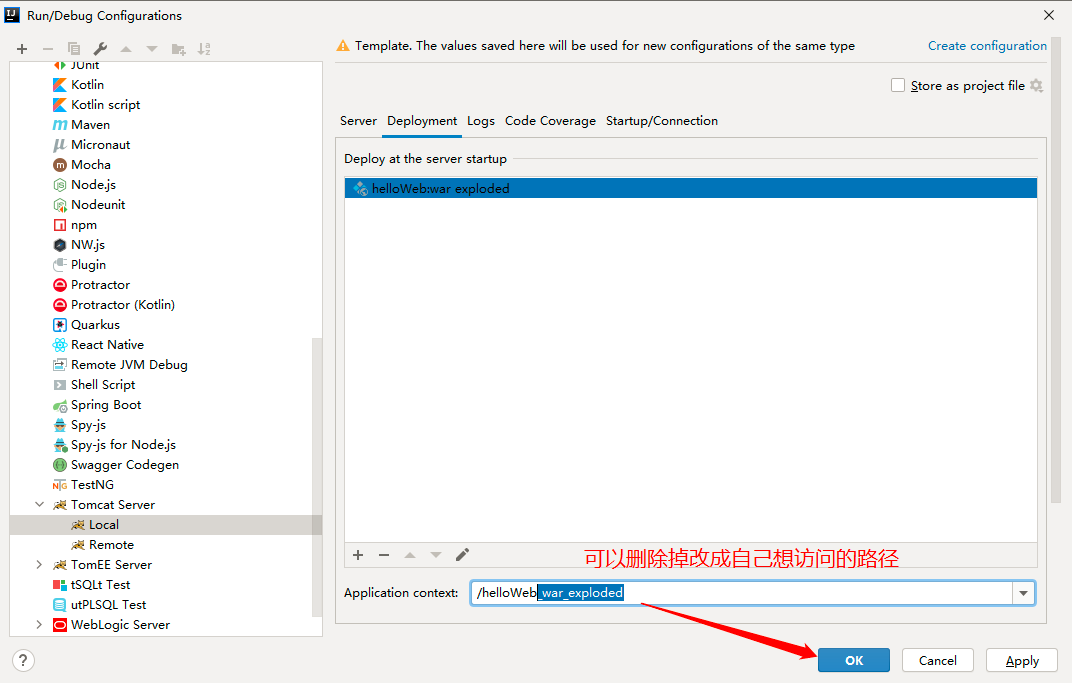Click inside the Application context text field
The height and width of the screenshot is (683, 1072).
[742, 593]
